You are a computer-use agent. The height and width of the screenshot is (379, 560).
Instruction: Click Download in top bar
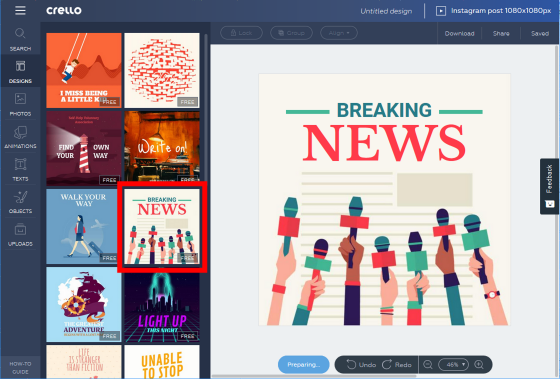(x=459, y=33)
